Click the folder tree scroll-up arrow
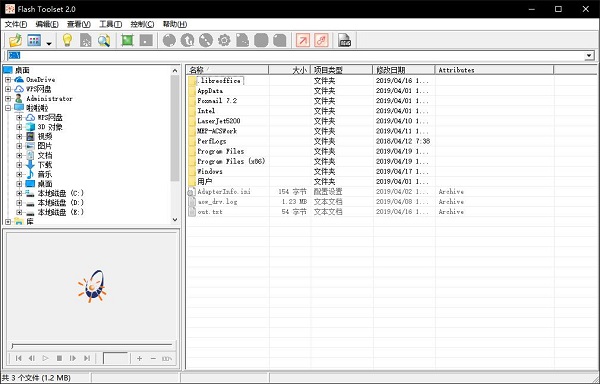Viewport: 600px width, 384px height. [175, 70]
